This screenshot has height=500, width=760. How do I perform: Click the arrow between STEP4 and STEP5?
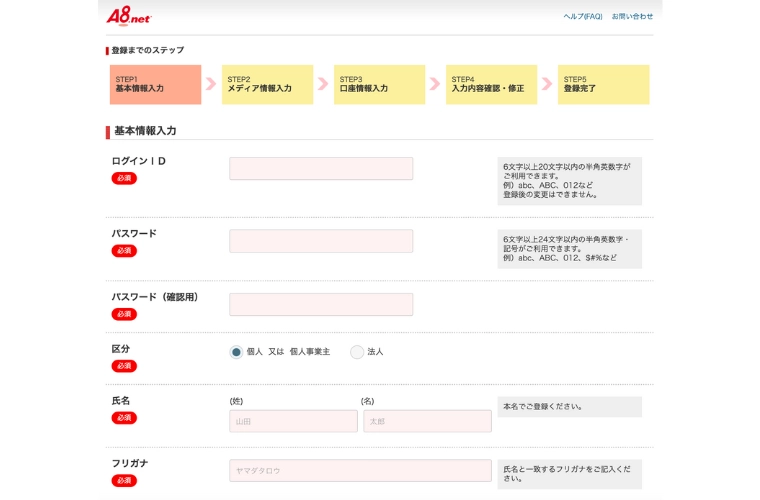547,84
